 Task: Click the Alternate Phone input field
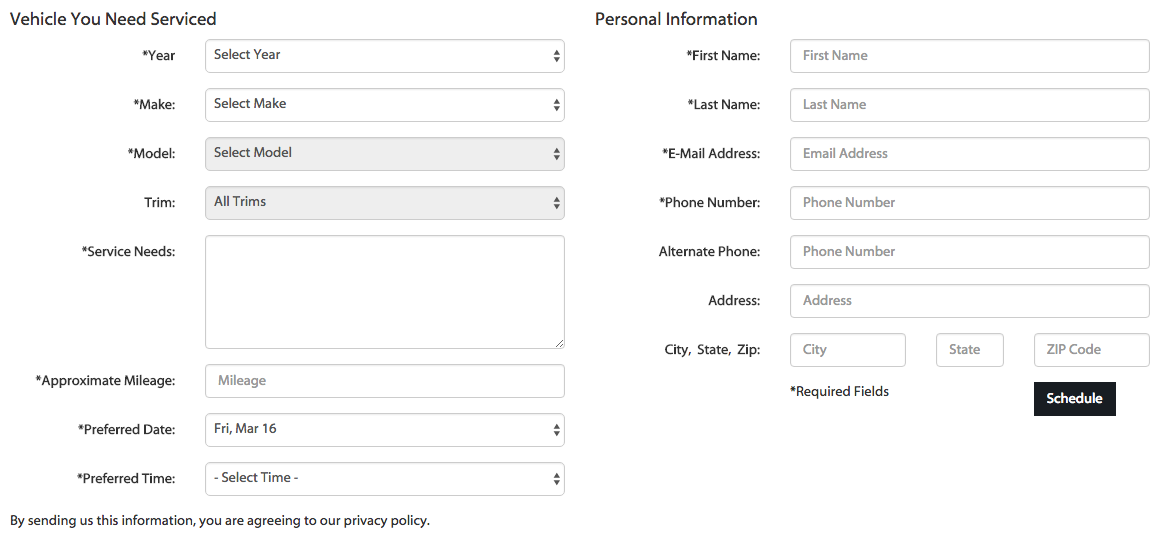[969, 252]
